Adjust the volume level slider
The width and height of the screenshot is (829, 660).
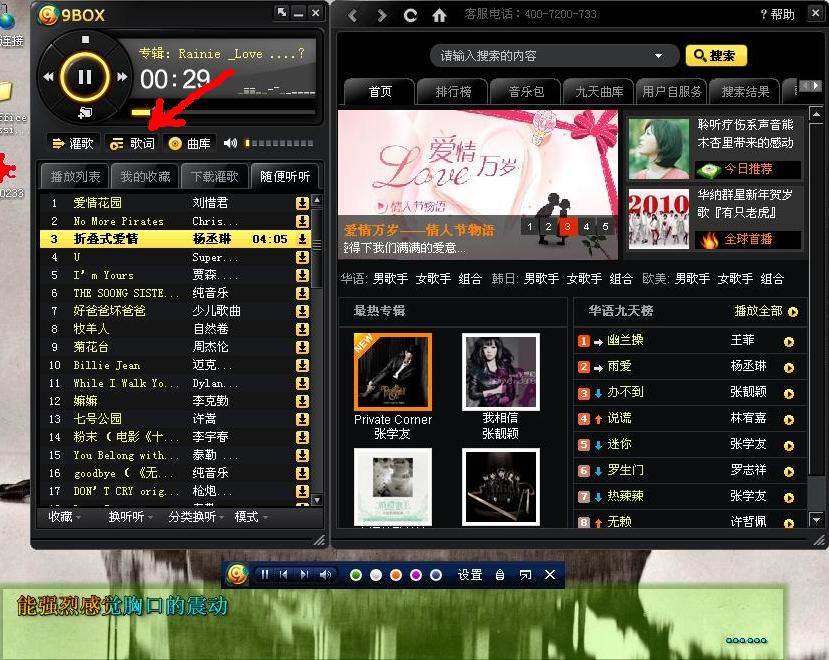click(279, 143)
